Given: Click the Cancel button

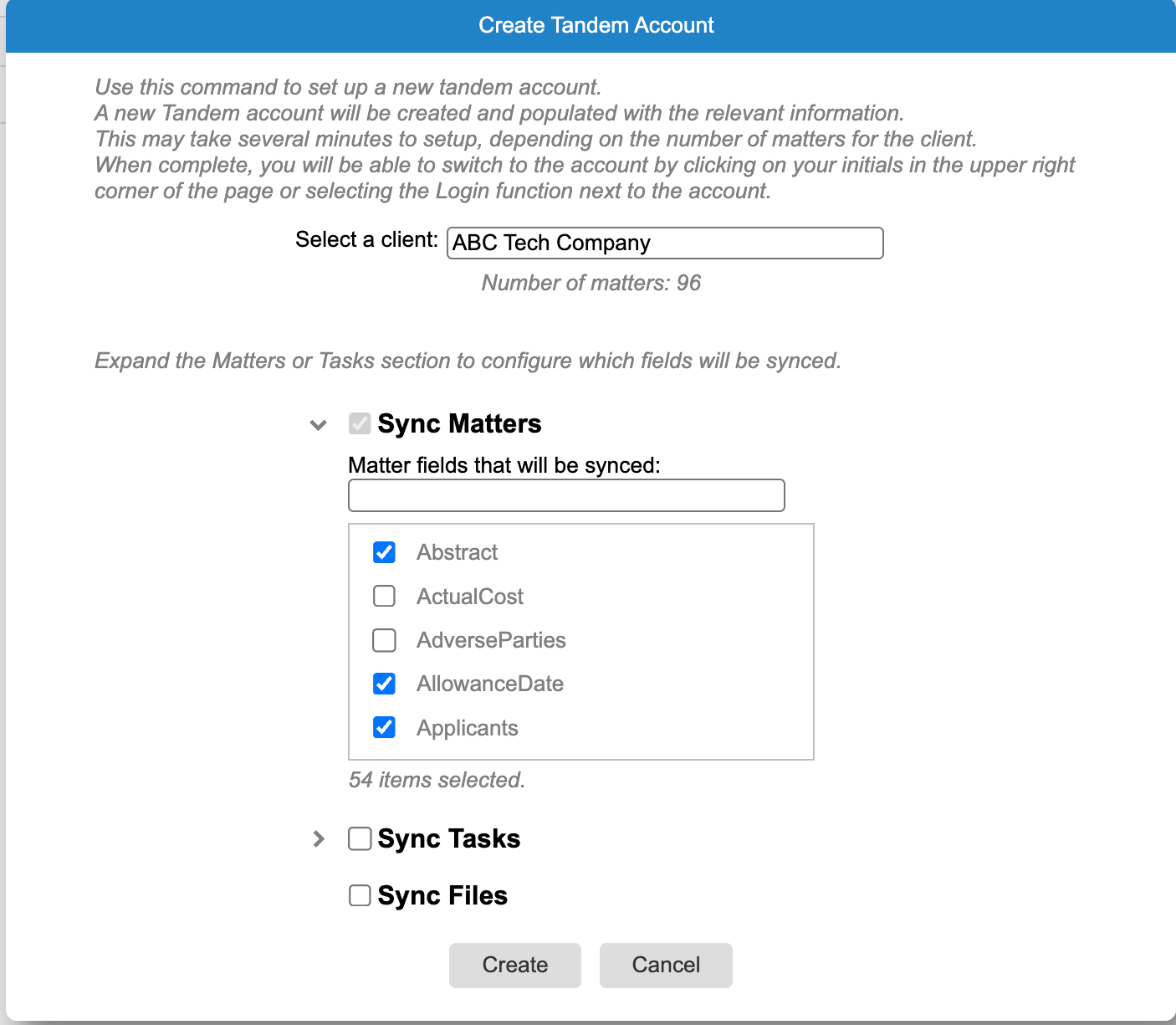Looking at the screenshot, I should (x=666, y=965).
